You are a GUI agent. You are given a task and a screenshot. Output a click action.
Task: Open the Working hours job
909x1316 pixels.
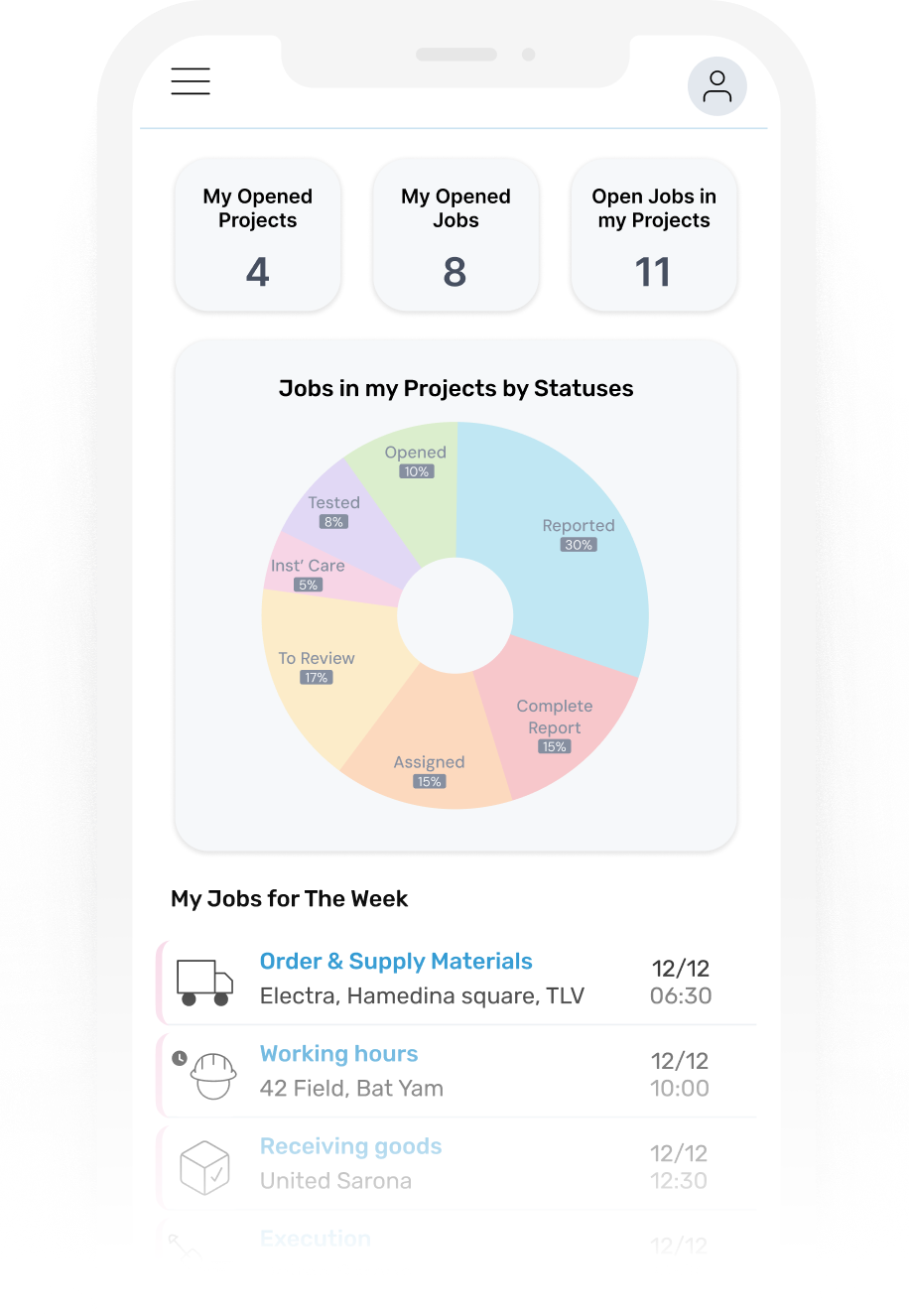coord(338,1054)
